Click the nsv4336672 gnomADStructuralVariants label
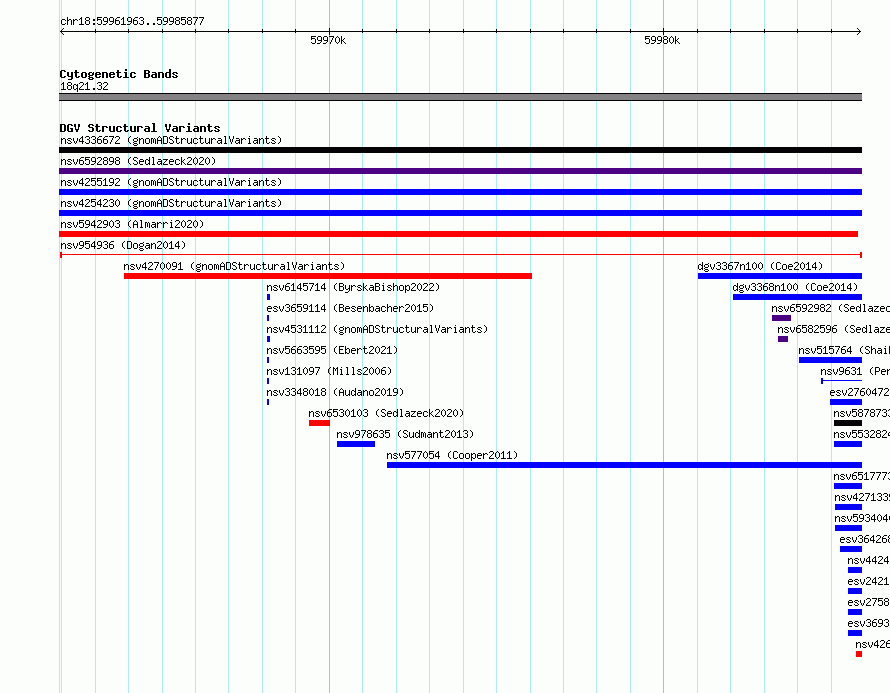 click(171, 140)
